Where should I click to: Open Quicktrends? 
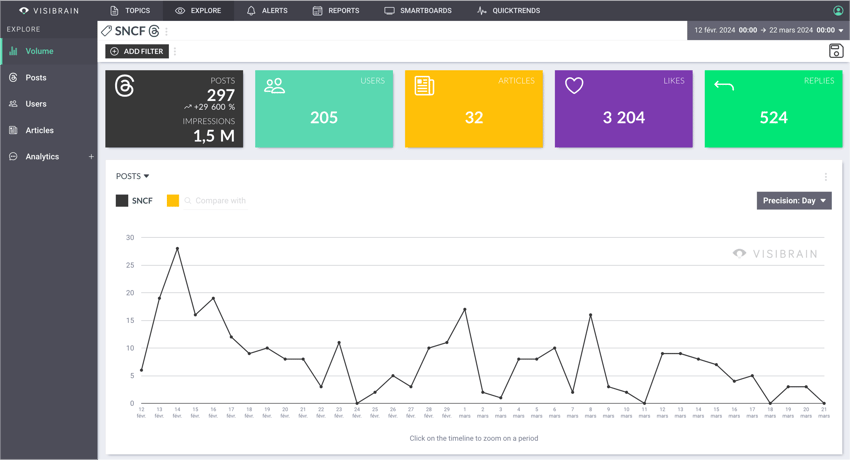pyautogui.click(x=509, y=10)
